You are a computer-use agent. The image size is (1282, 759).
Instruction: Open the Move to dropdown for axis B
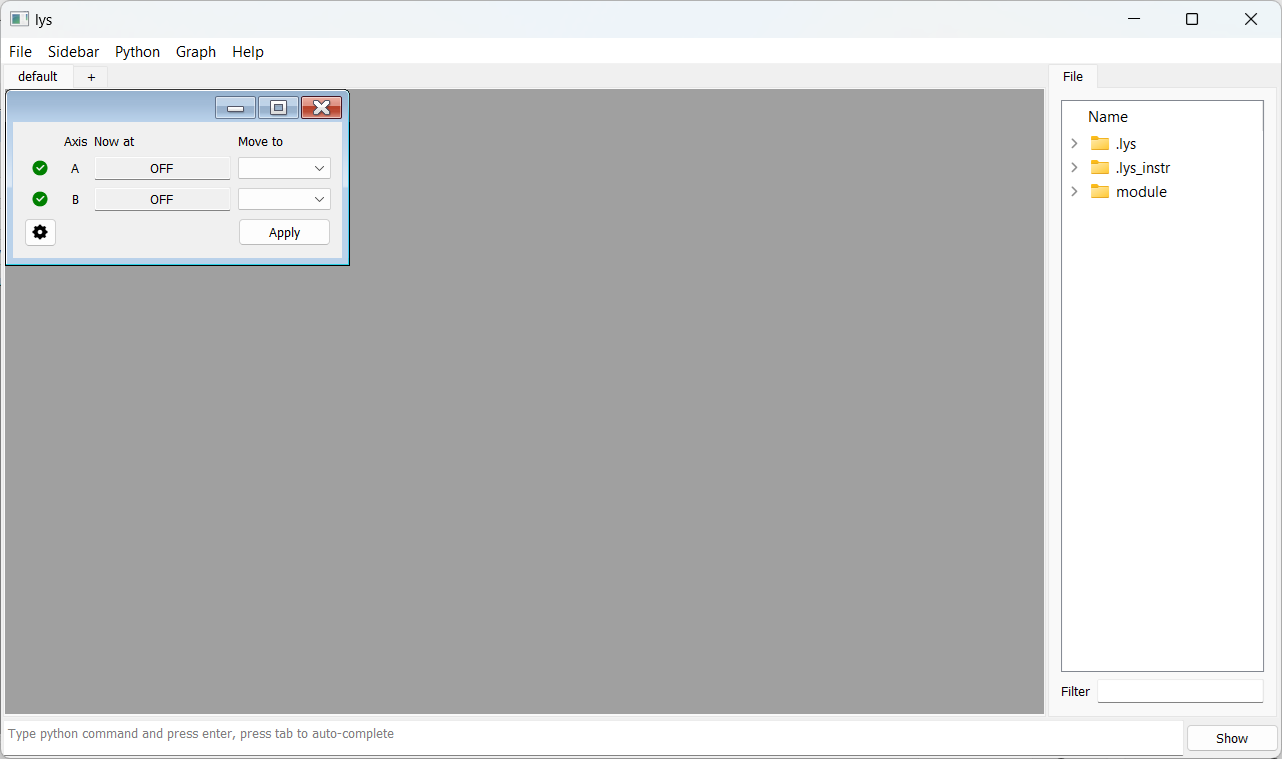point(284,199)
